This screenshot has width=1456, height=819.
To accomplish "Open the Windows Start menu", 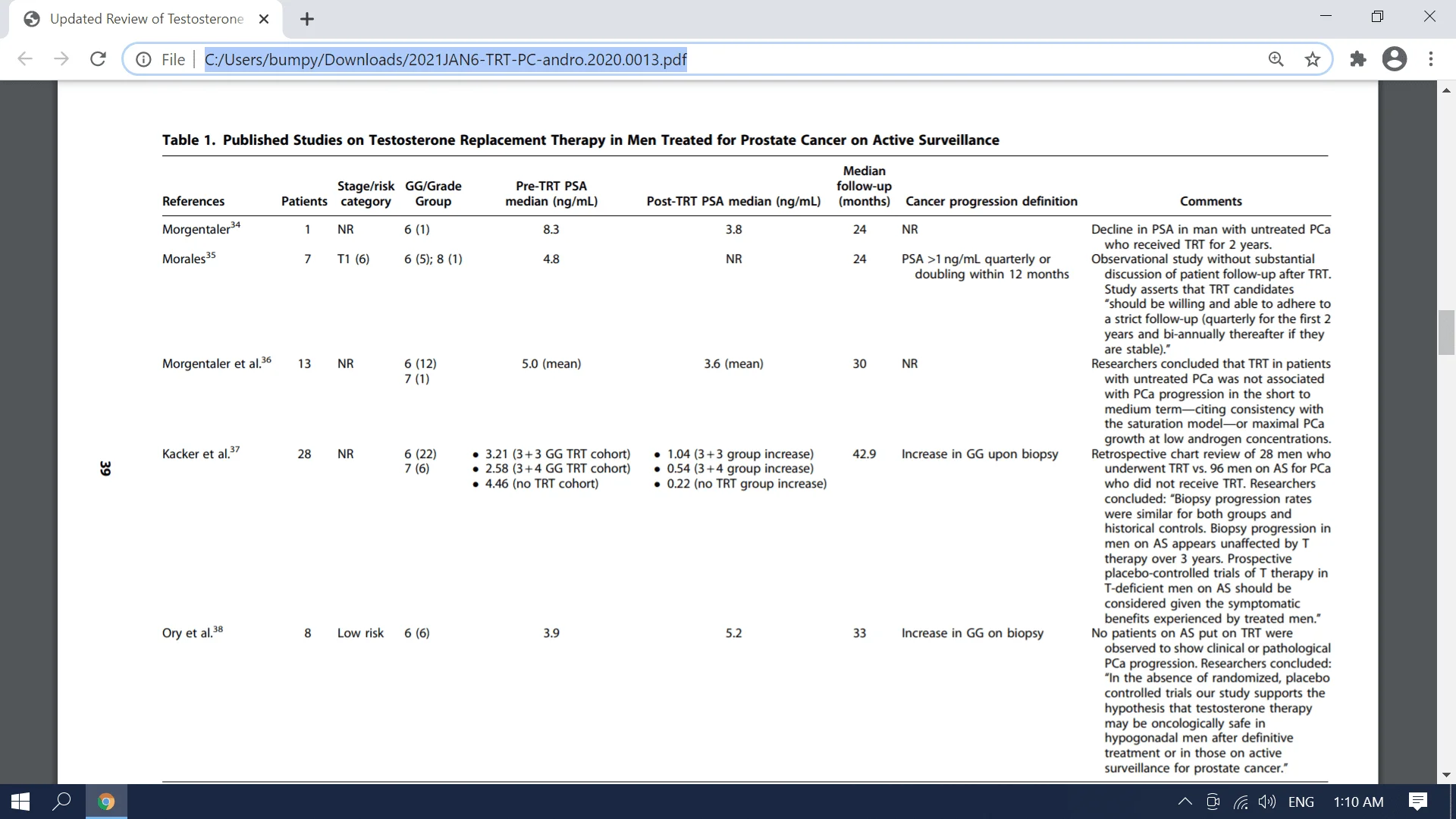I will 20,802.
